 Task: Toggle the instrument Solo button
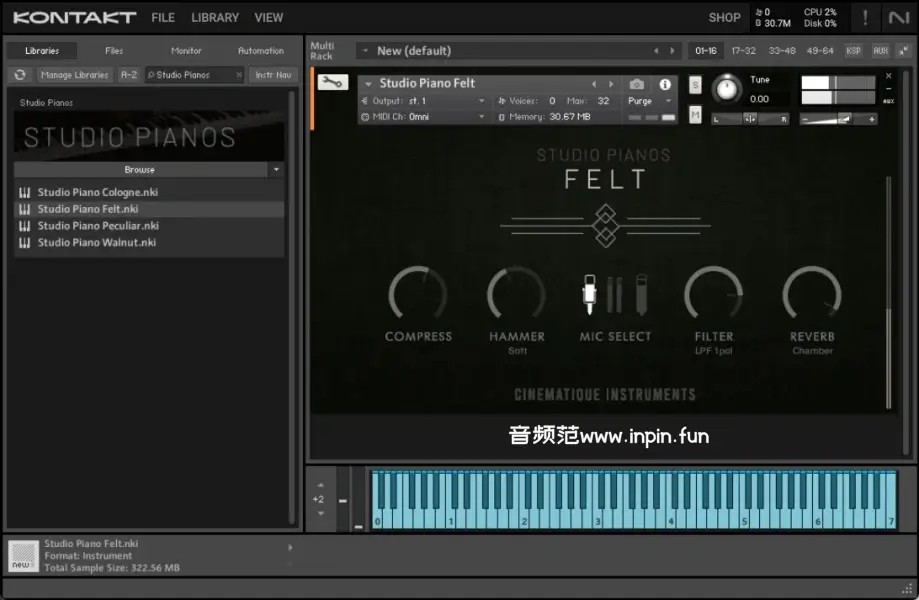[x=695, y=85]
